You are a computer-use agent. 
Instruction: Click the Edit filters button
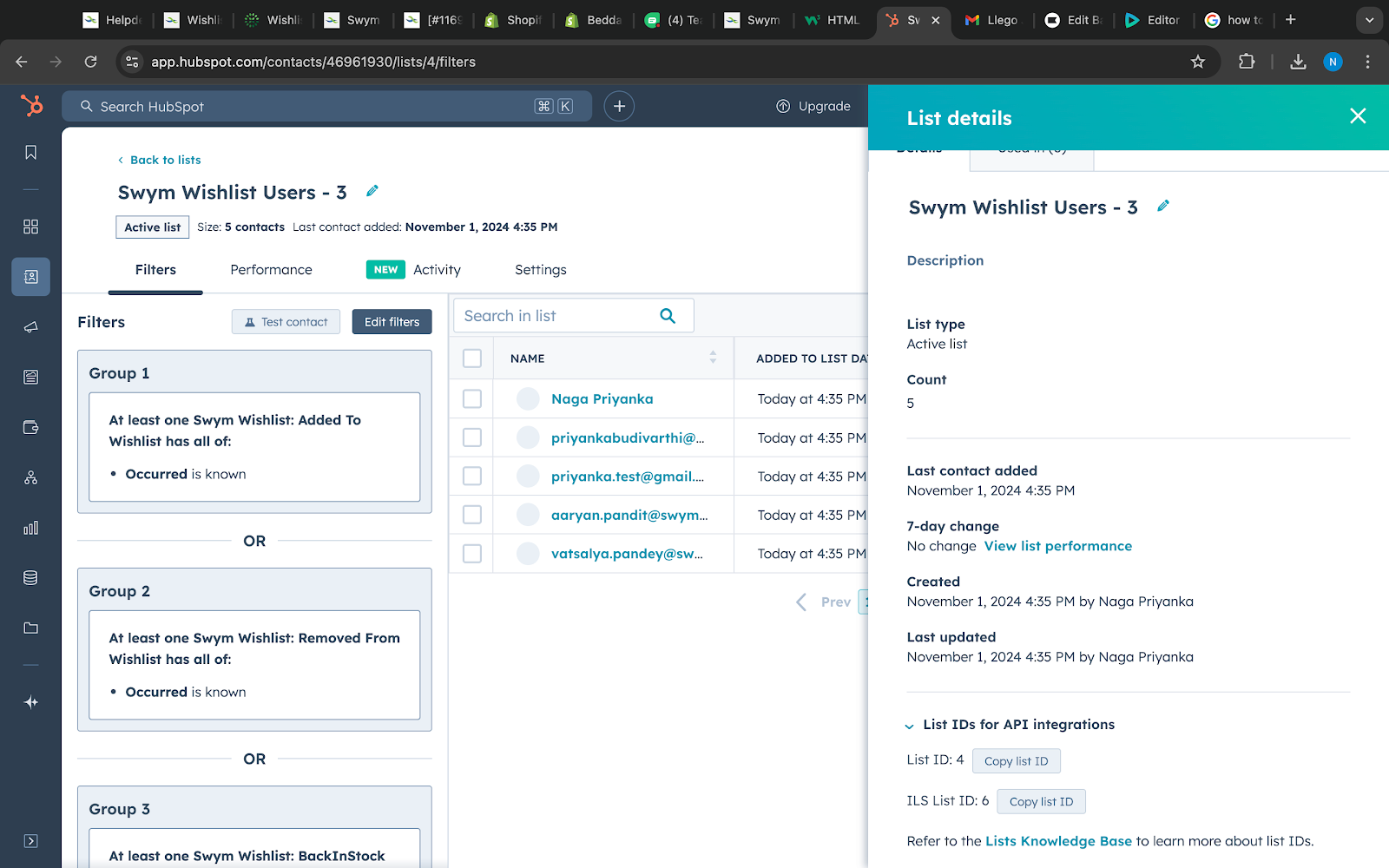tap(392, 322)
